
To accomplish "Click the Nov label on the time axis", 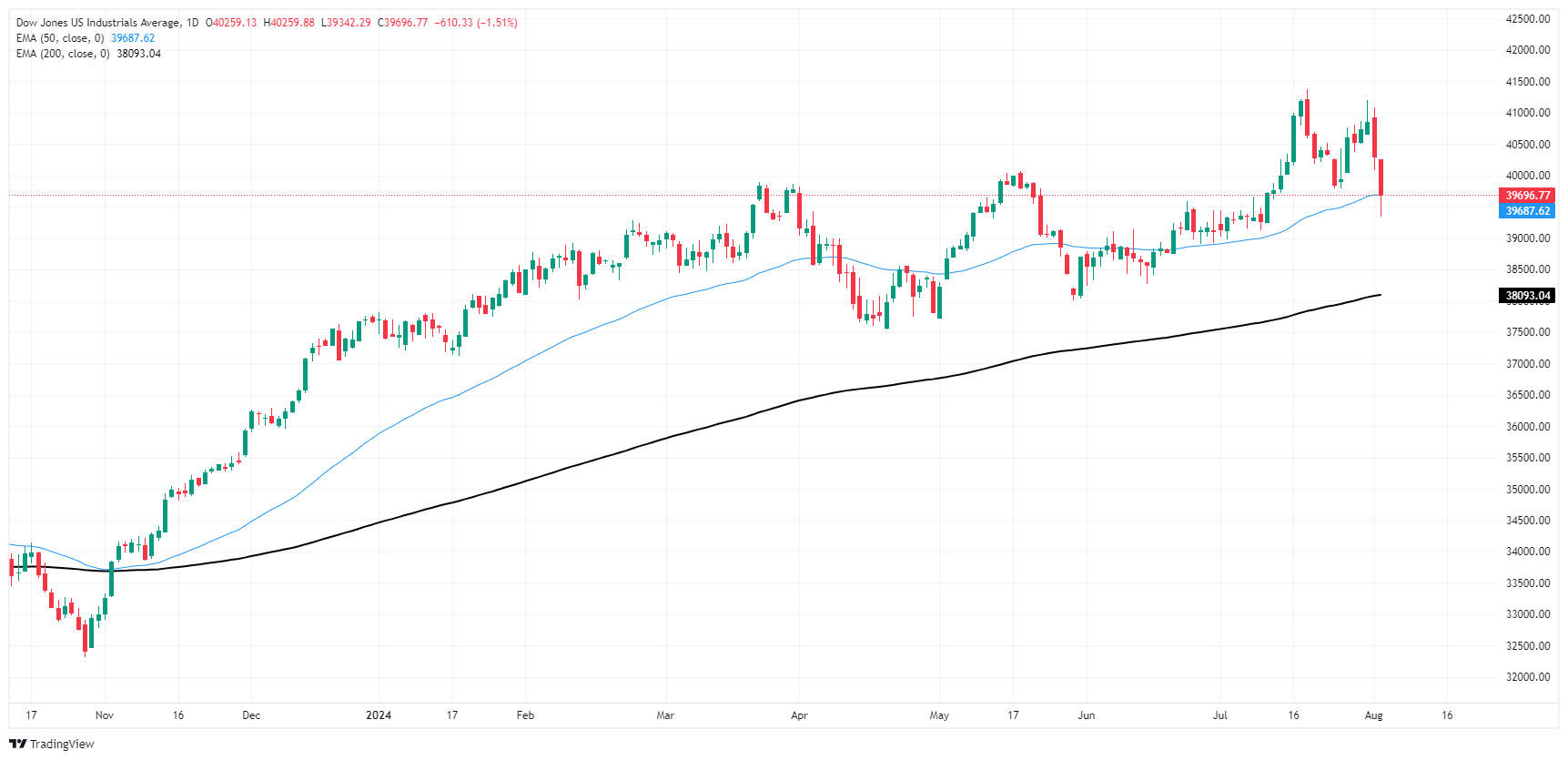I will [x=105, y=715].
